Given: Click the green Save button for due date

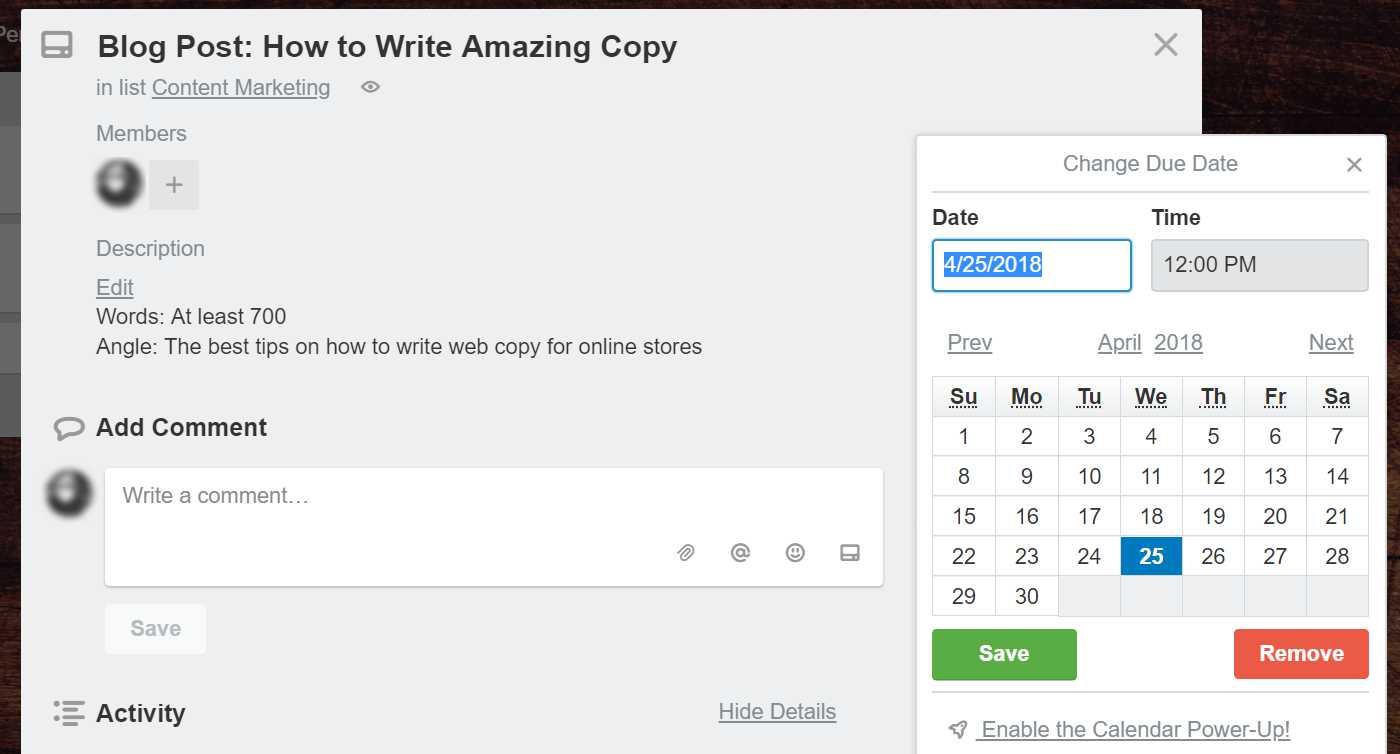Looking at the screenshot, I should click(x=1004, y=654).
